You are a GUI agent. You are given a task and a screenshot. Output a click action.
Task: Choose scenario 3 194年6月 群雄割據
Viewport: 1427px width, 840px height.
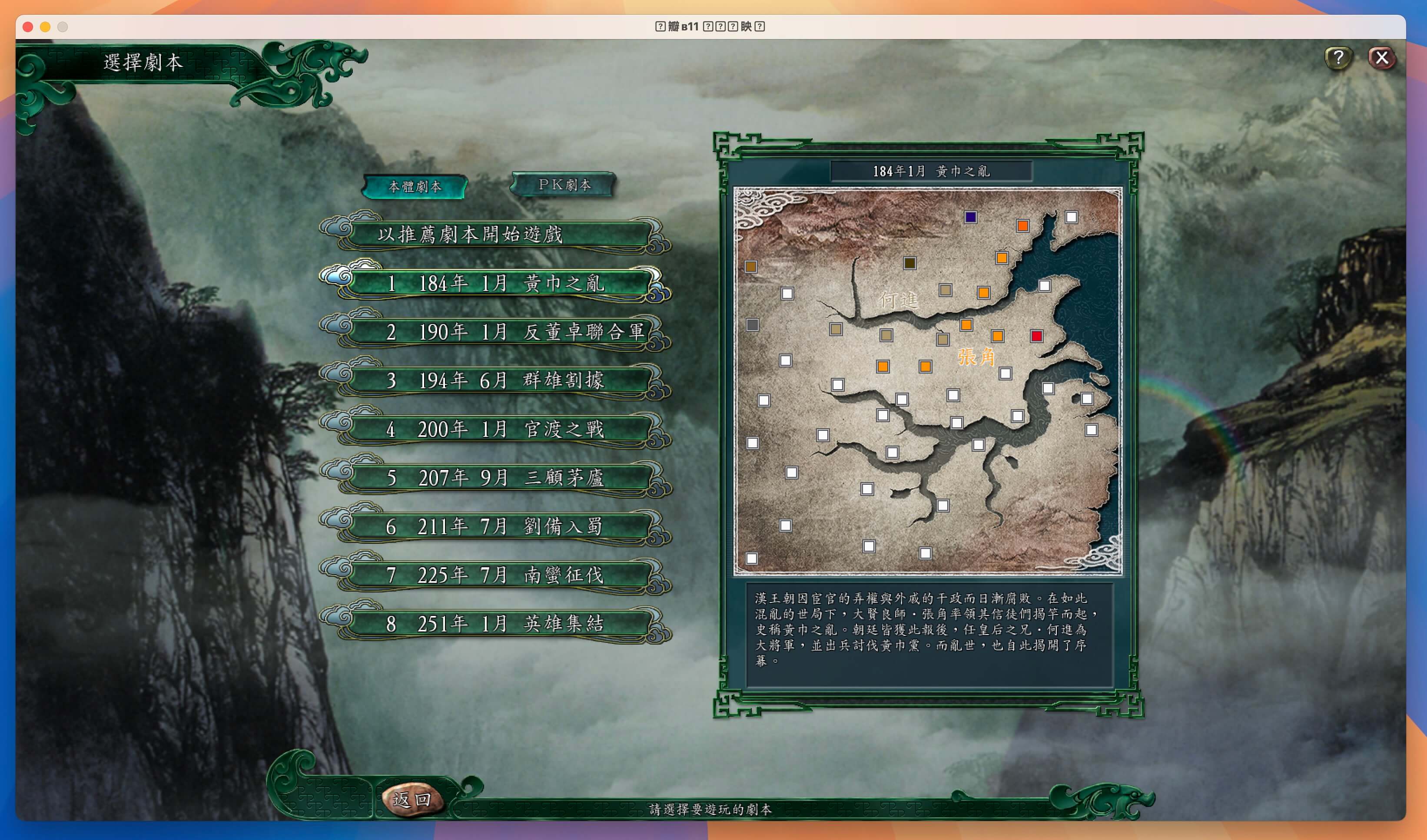pos(496,380)
